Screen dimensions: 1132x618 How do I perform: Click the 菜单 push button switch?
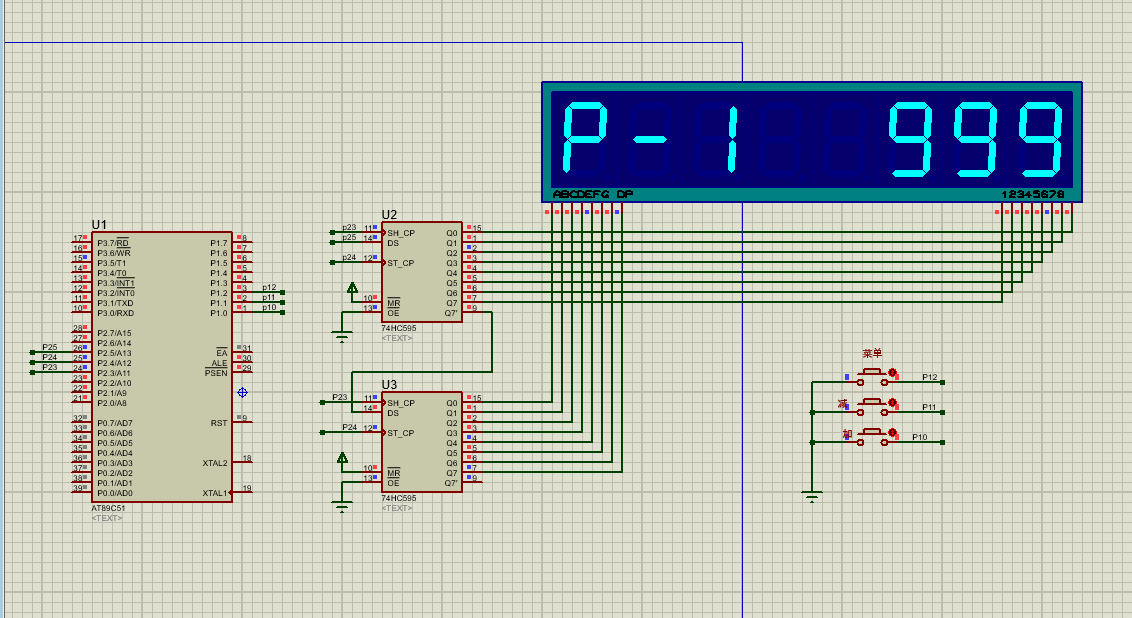click(x=872, y=376)
